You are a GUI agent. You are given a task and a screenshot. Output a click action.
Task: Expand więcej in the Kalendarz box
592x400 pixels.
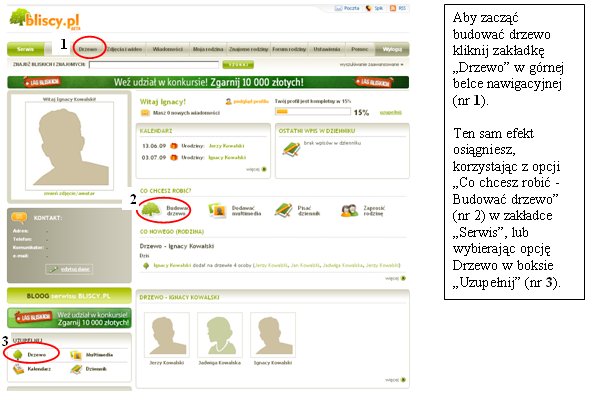point(256,169)
